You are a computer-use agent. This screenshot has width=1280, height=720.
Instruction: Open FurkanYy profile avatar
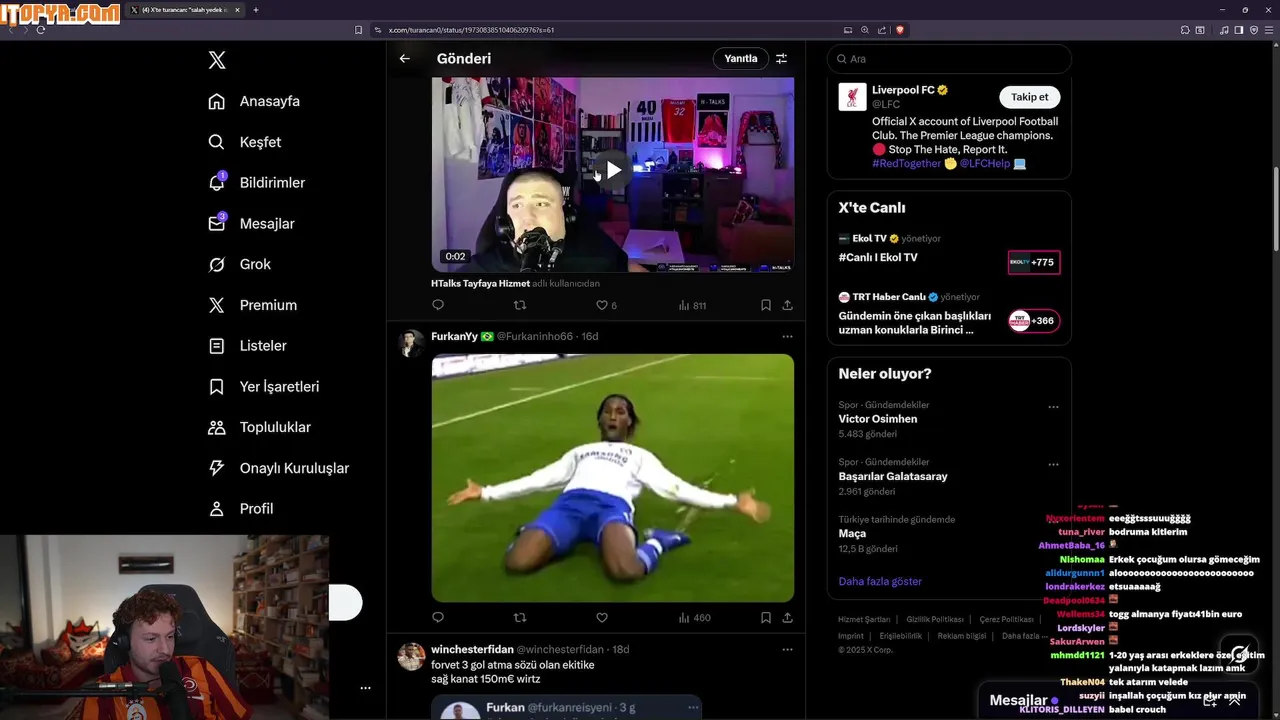click(411, 343)
